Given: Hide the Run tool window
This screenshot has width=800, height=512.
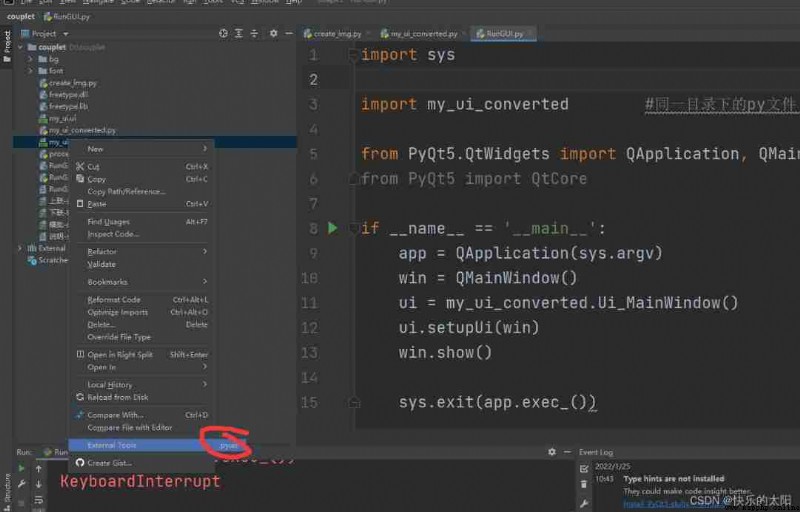Looking at the screenshot, I should pos(567,452).
